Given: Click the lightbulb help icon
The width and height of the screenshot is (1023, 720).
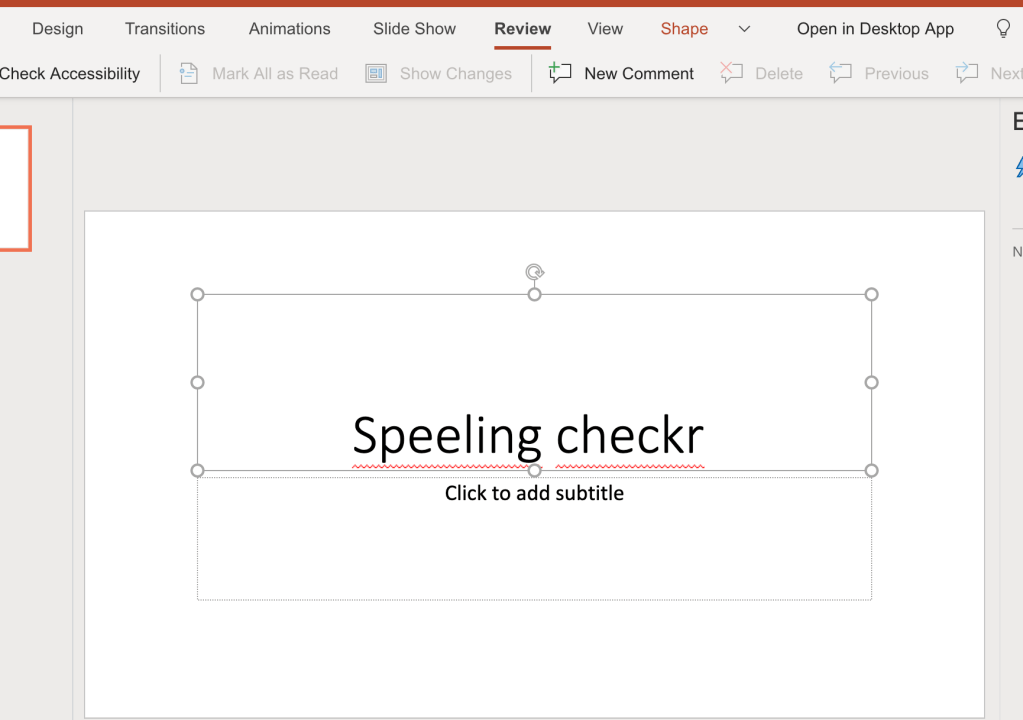Looking at the screenshot, I should 1003,29.
